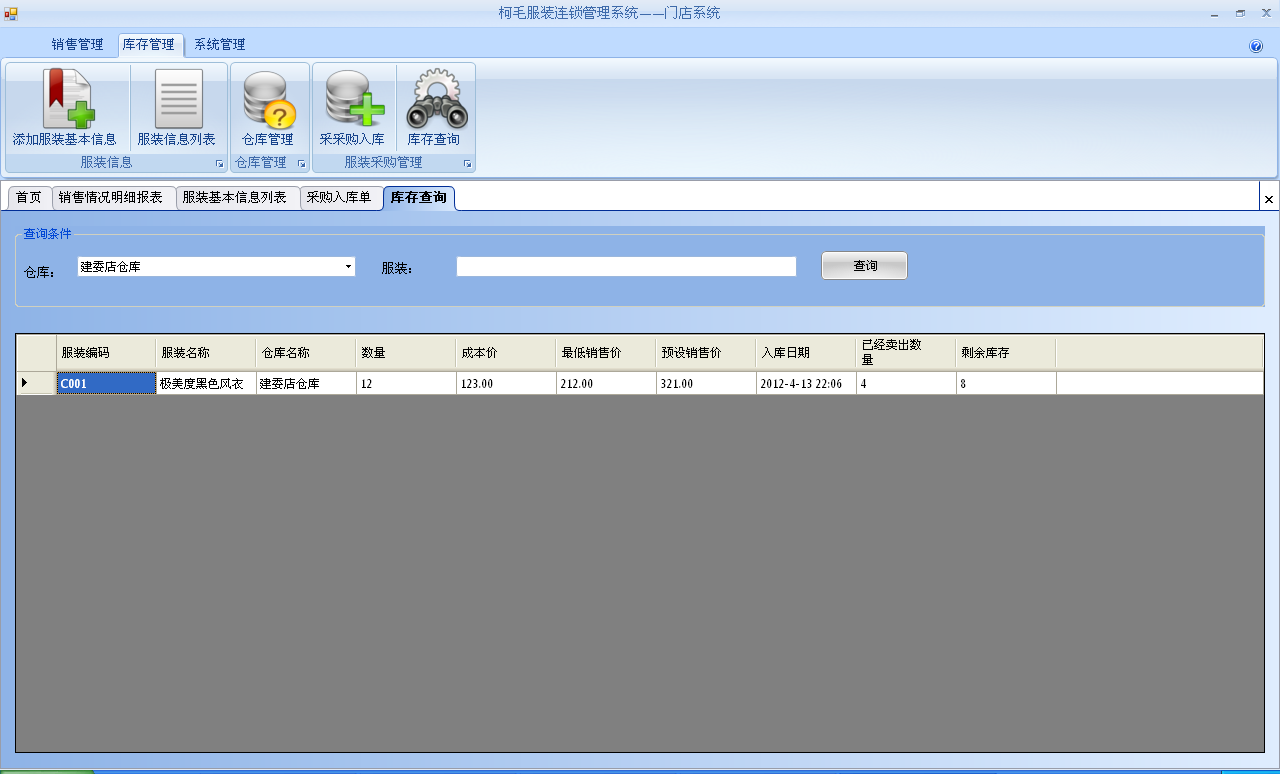Expand the 服装信息 group dialog launcher

(x=219, y=164)
